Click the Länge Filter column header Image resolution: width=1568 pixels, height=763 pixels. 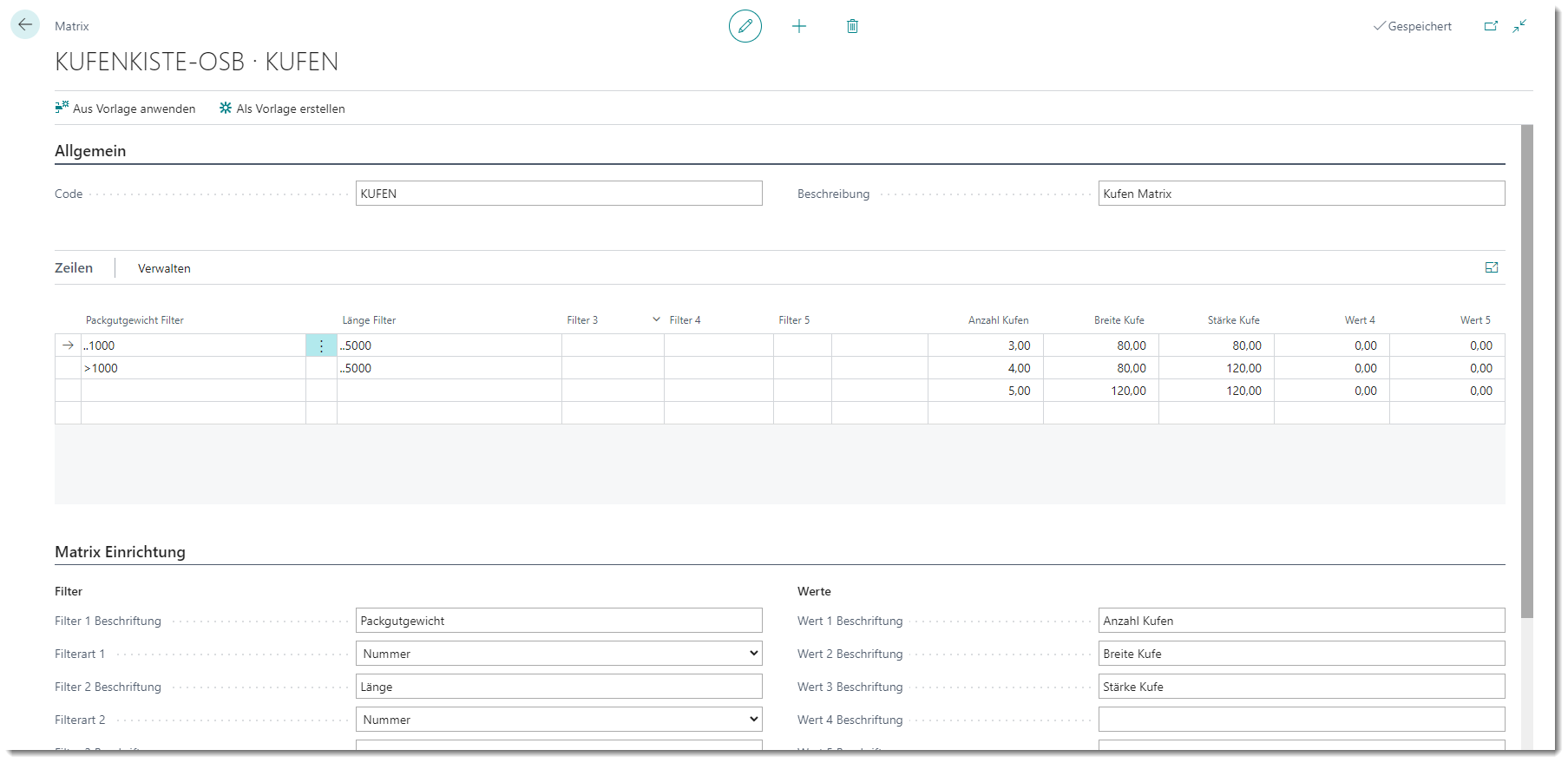click(x=369, y=320)
